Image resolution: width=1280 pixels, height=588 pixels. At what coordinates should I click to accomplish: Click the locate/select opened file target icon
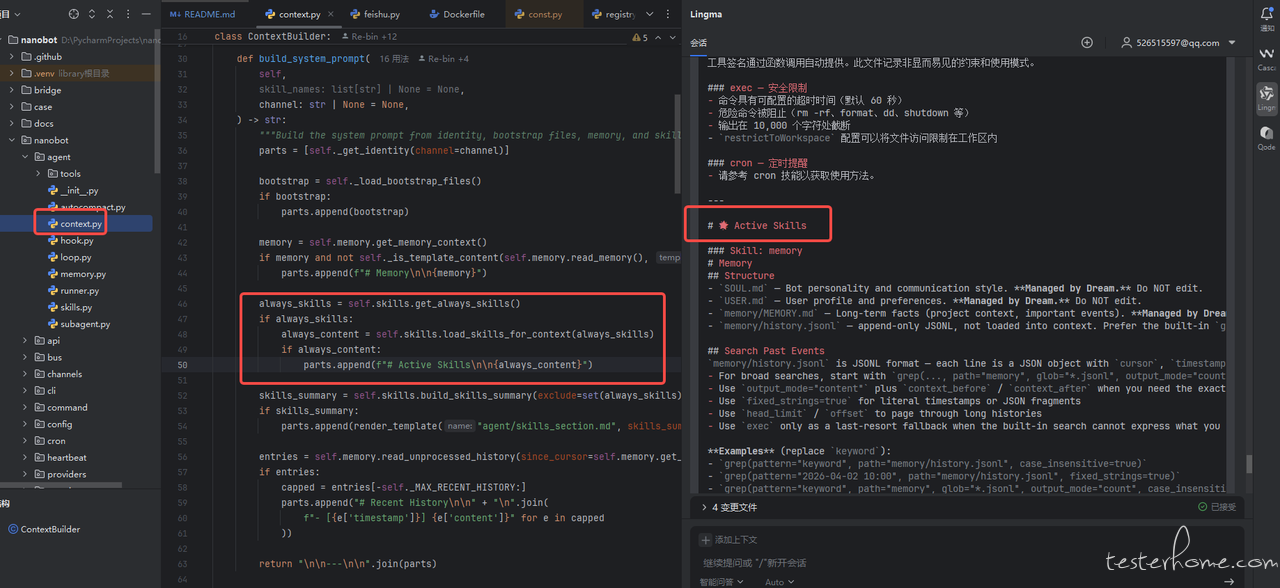pyautogui.click(x=74, y=14)
